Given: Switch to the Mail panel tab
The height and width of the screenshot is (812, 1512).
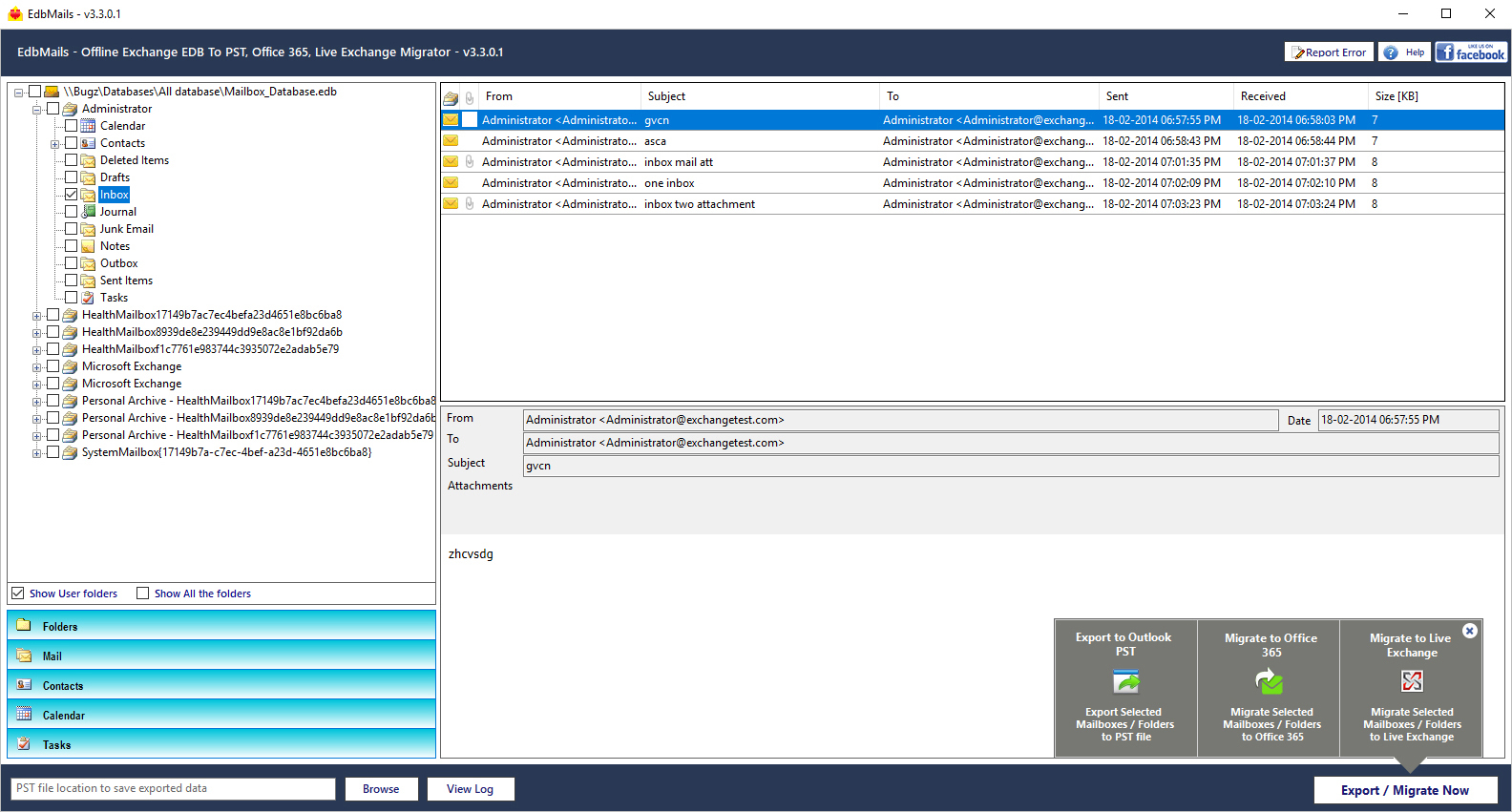Looking at the screenshot, I should pyautogui.click(x=220, y=656).
